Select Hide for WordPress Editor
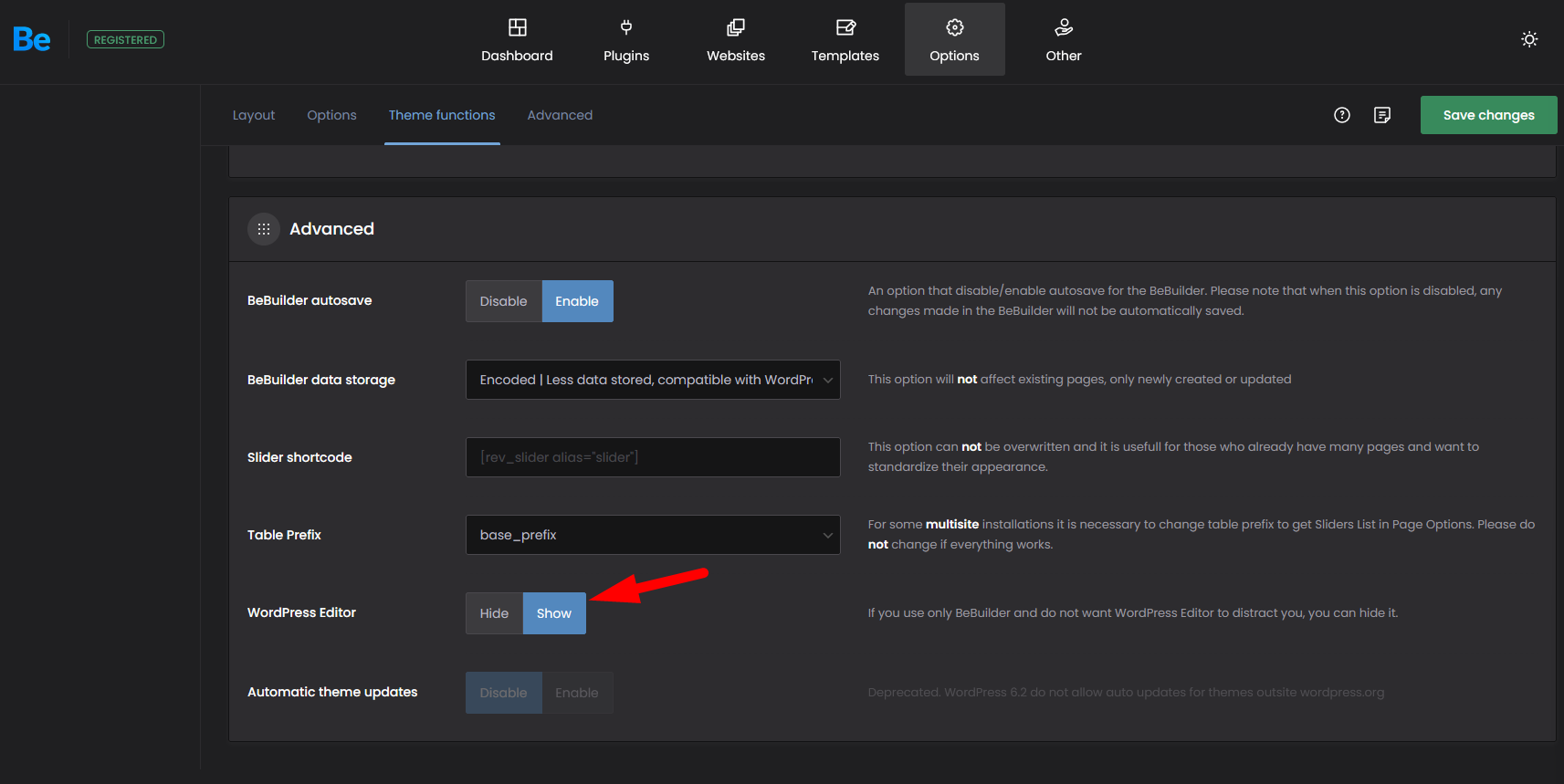 pyautogui.click(x=494, y=613)
